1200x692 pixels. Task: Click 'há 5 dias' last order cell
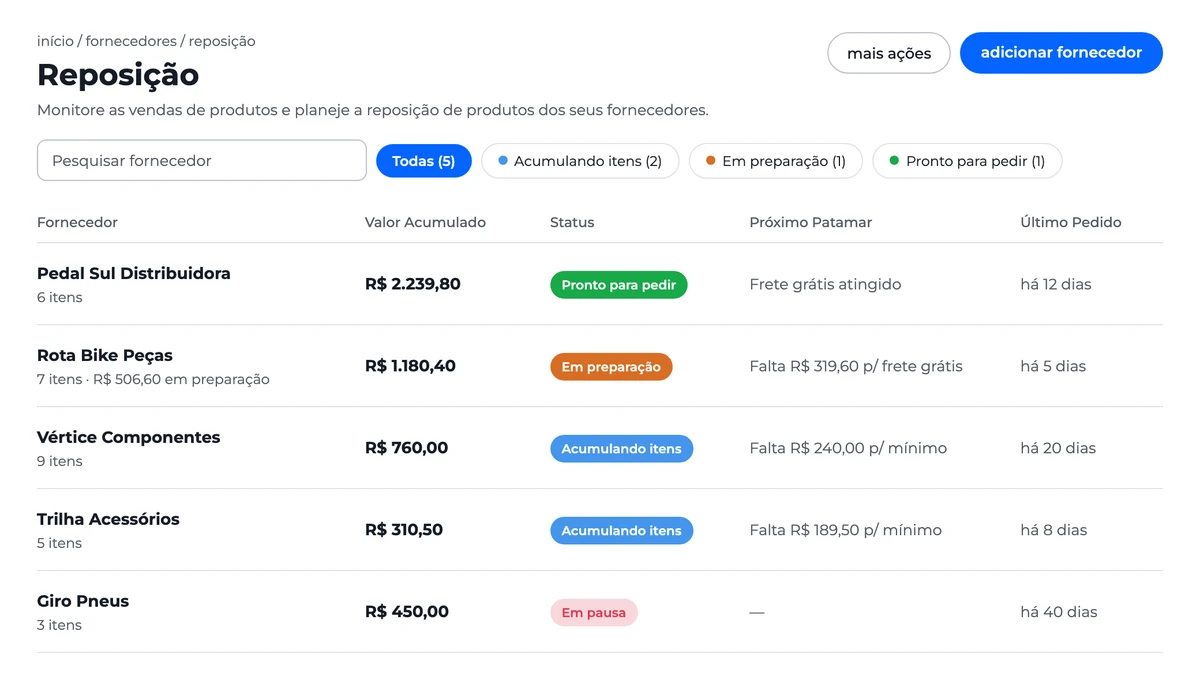click(x=1053, y=366)
